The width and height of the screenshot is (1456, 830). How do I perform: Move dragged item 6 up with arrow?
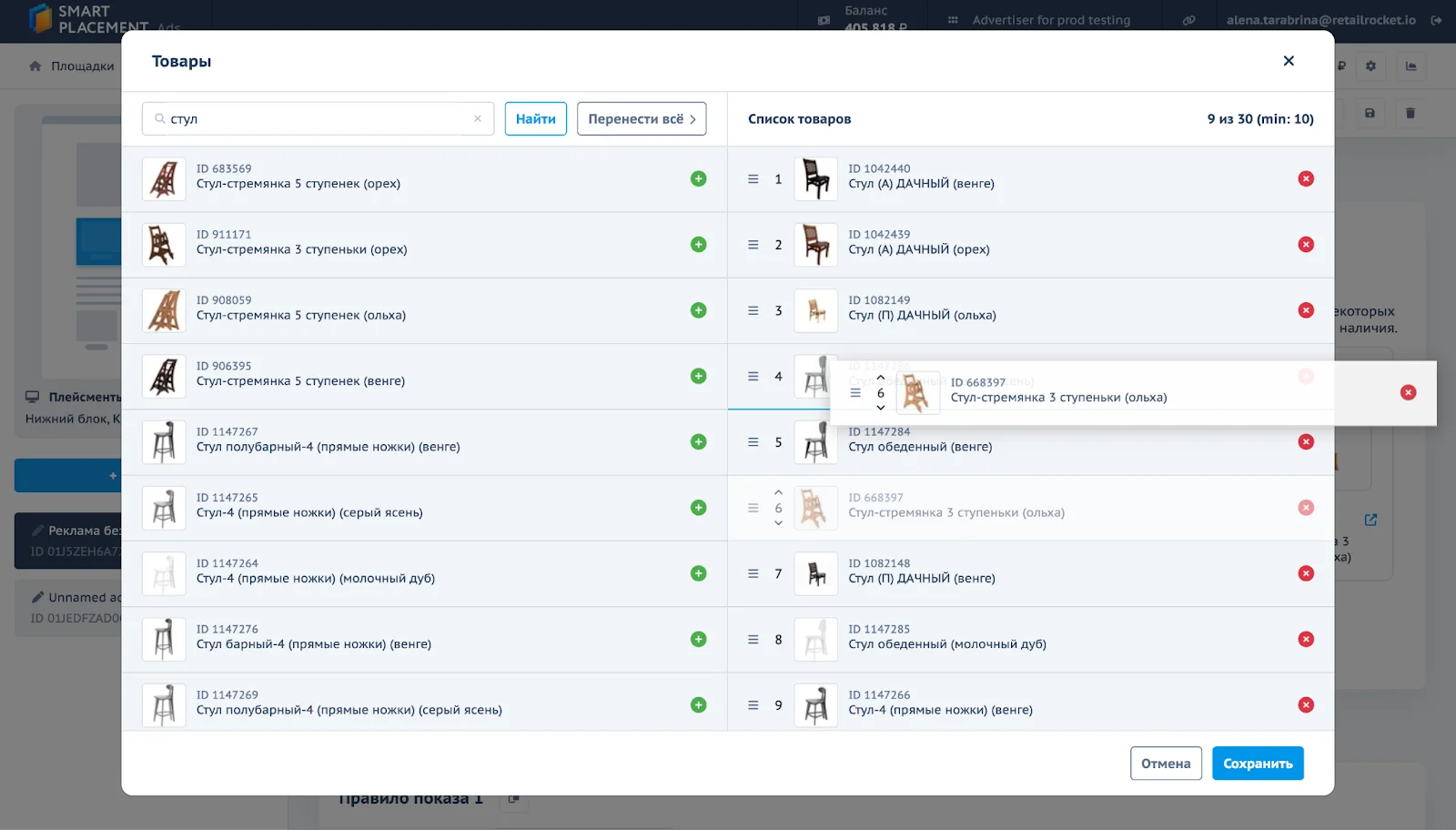[880, 378]
